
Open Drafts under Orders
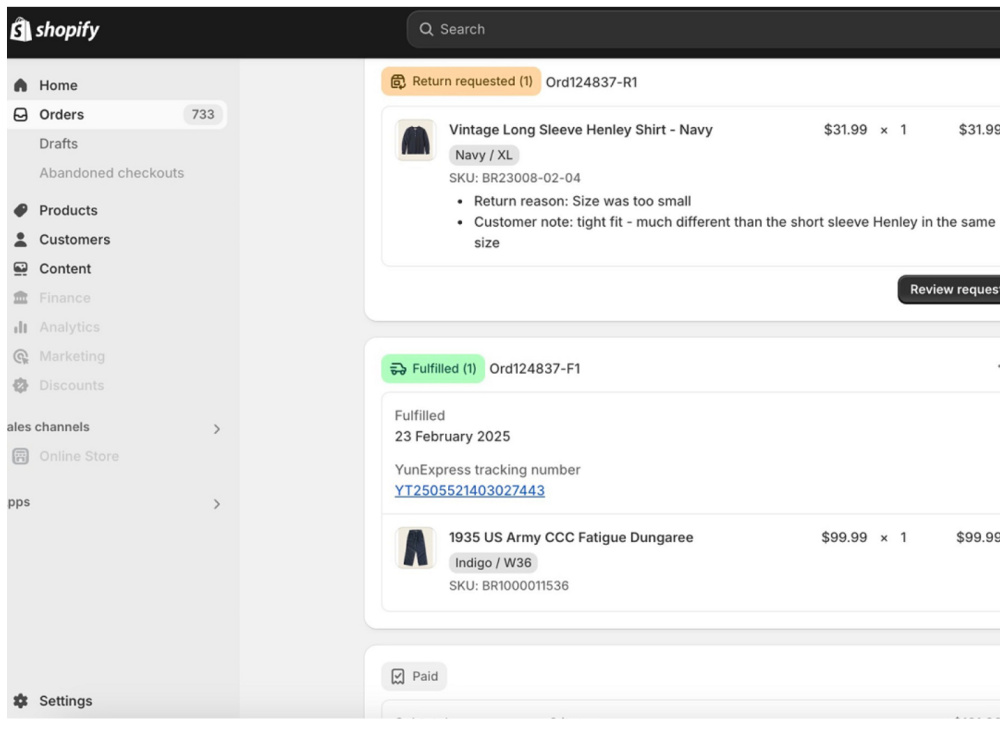click(x=59, y=143)
